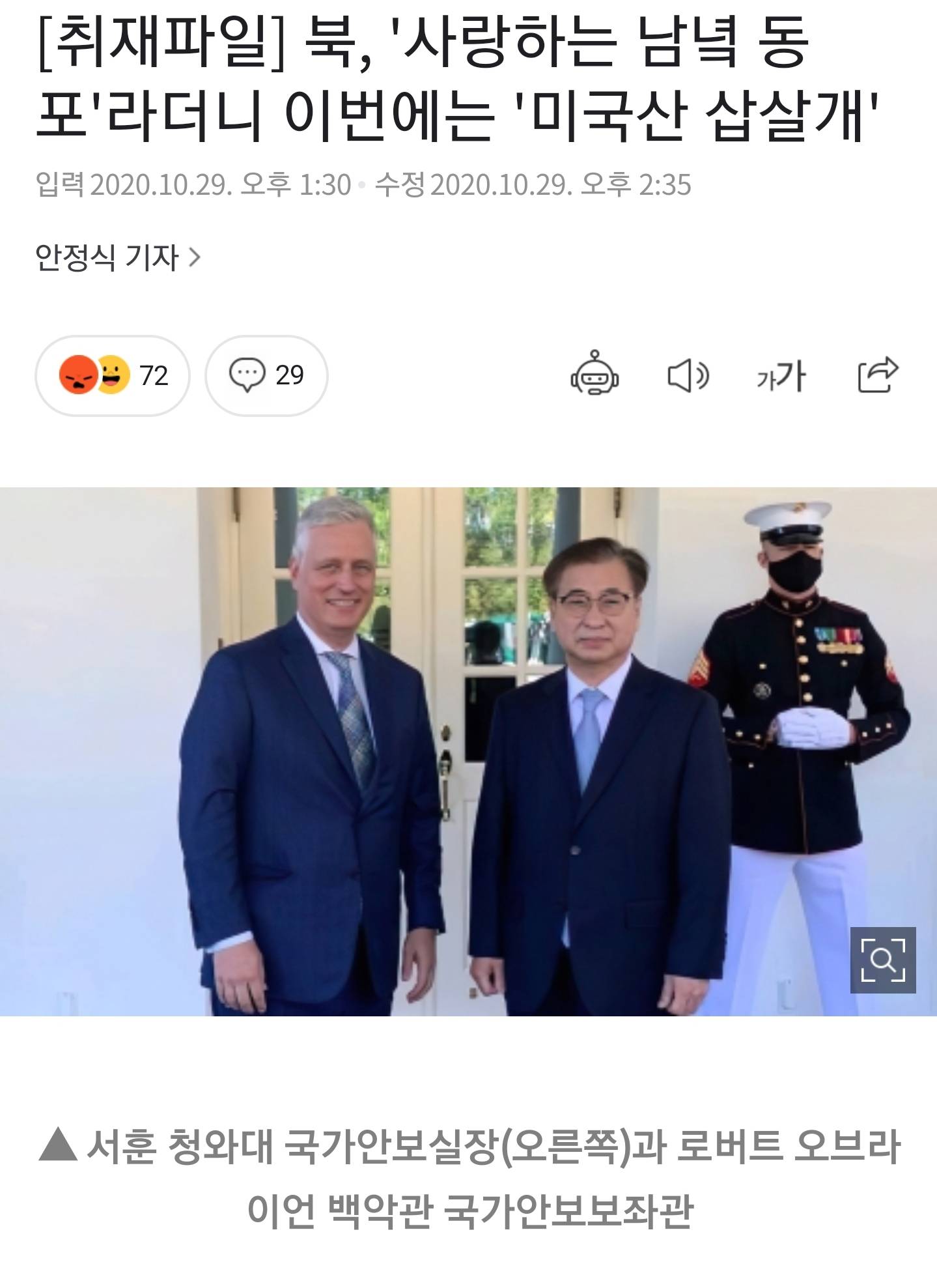Tap the share arrow icon
Viewport: 937px width, 1288px height.
[878, 375]
